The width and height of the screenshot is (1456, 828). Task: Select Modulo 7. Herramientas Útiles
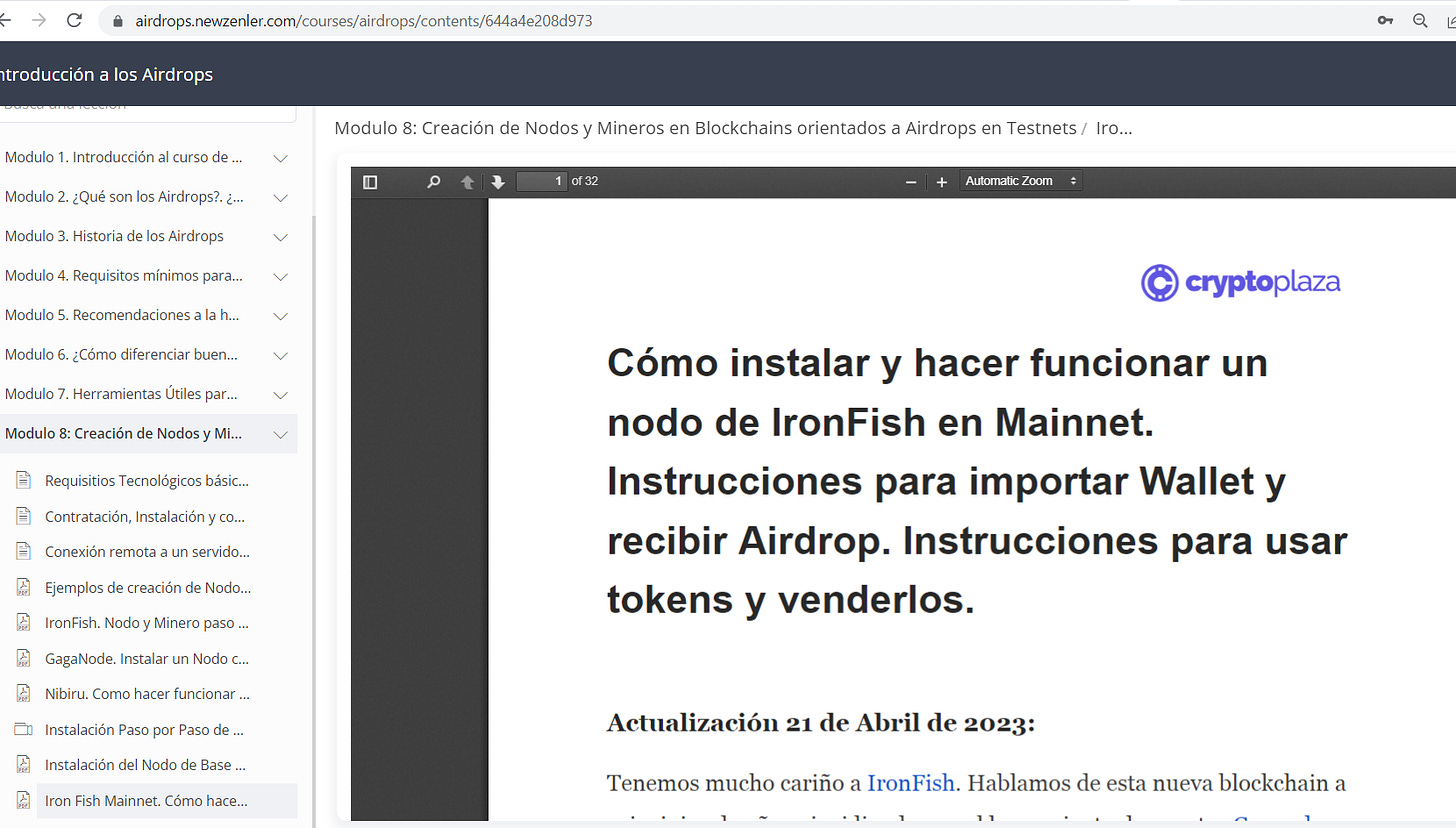pyautogui.click(x=121, y=394)
